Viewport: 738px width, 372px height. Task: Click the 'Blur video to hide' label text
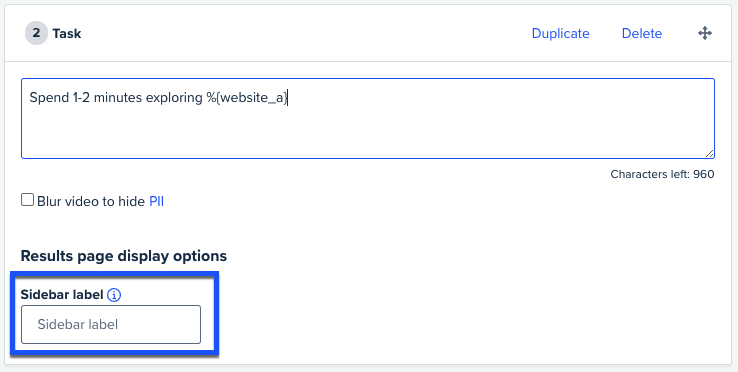91,202
